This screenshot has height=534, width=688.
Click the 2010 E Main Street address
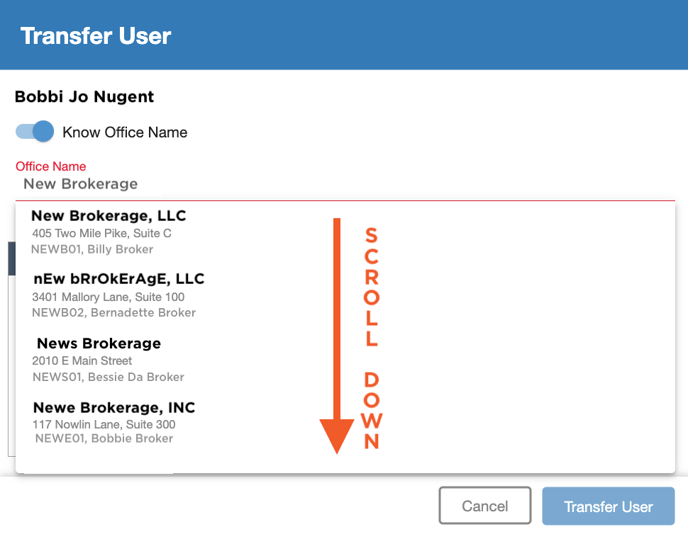[82, 361]
